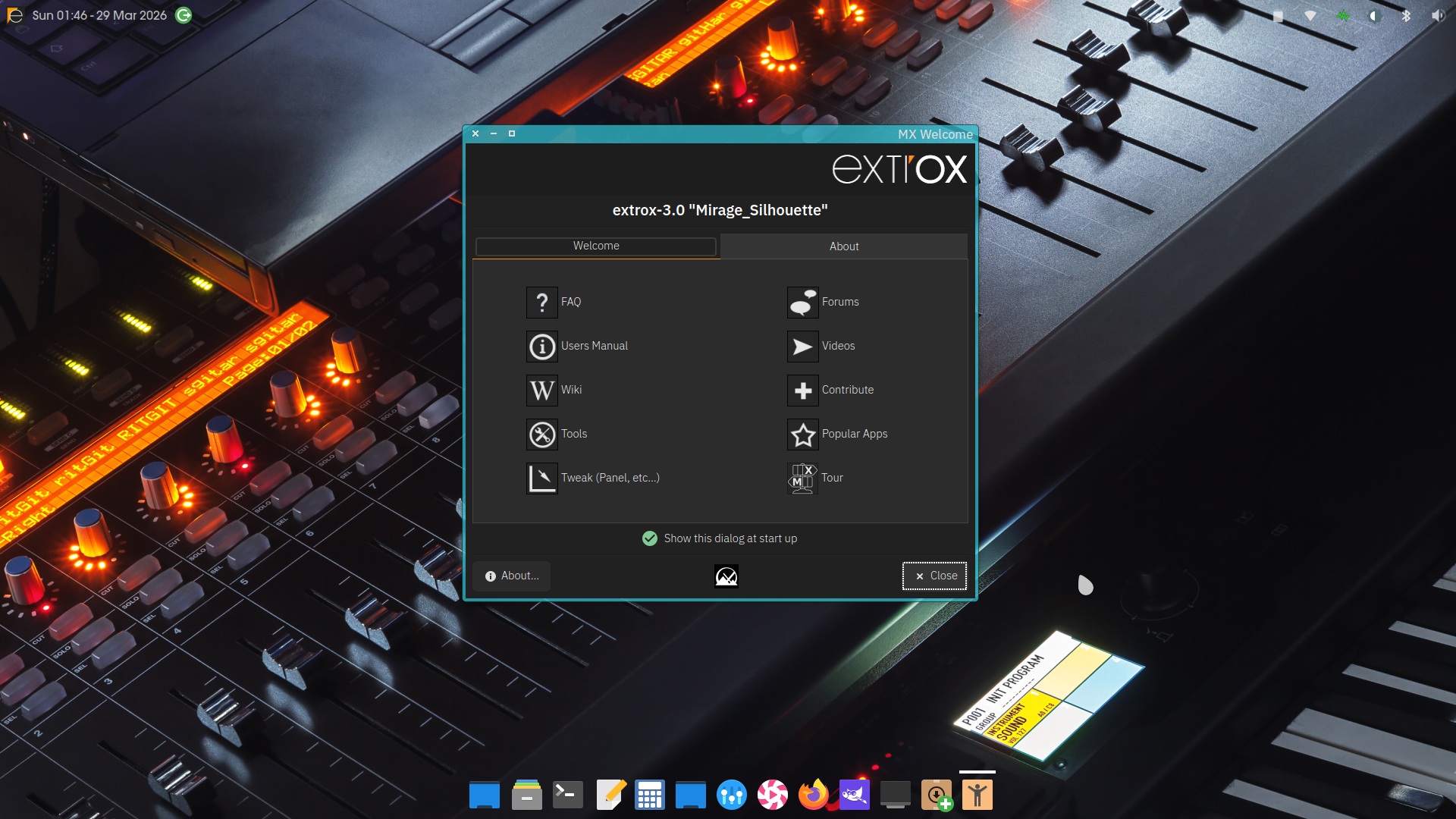Click the Close button in dialog

934,576
